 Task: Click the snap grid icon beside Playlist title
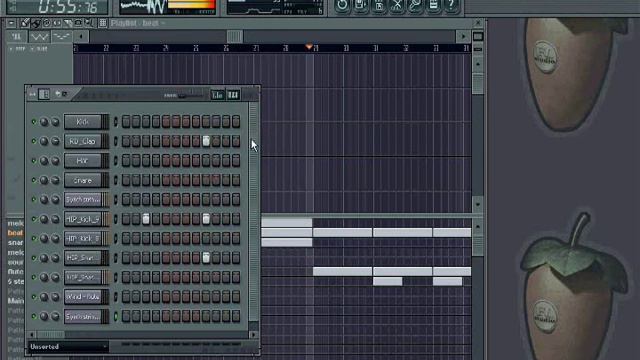click(x=103, y=23)
